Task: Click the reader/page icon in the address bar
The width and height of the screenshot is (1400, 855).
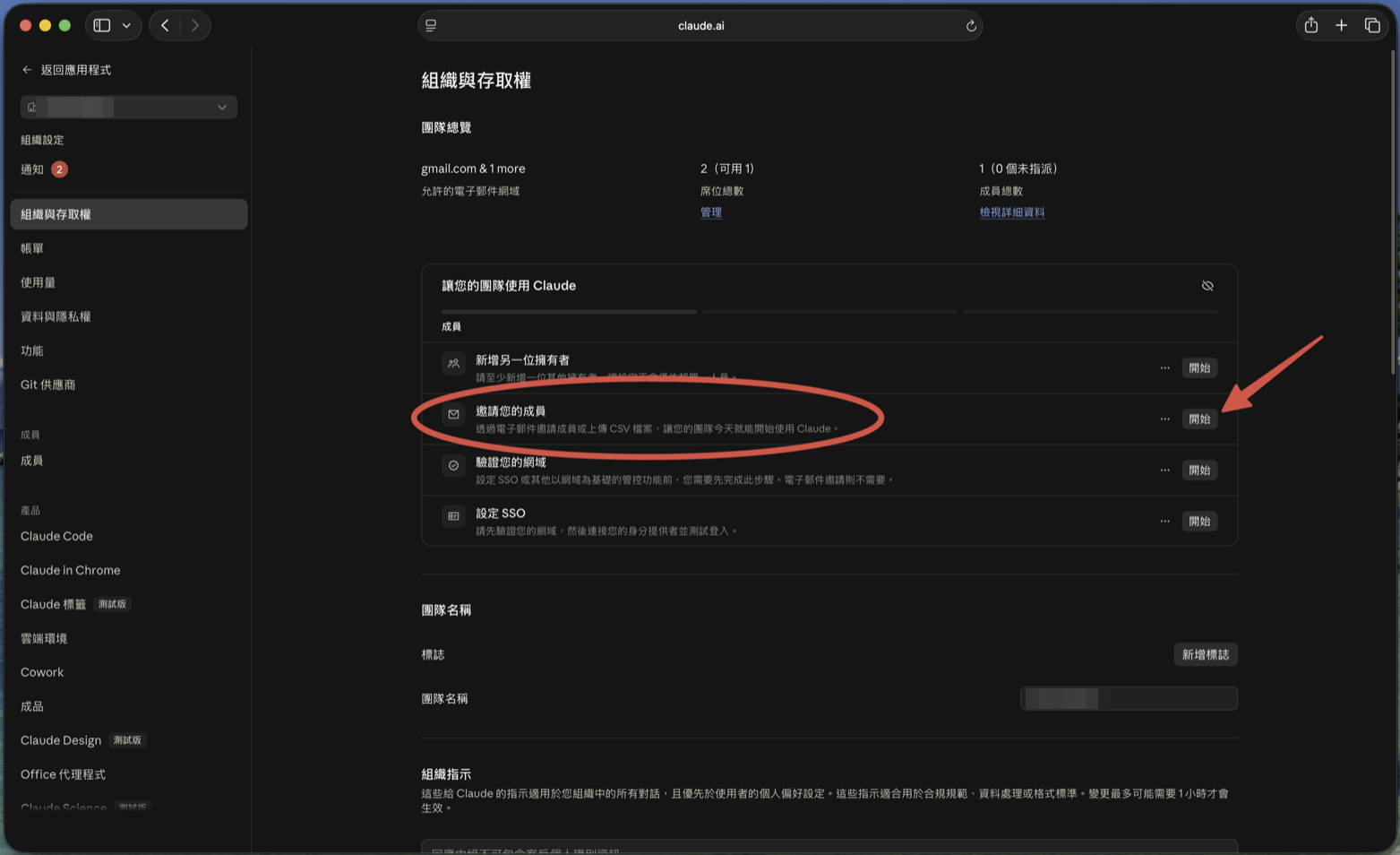Action: tap(431, 25)
